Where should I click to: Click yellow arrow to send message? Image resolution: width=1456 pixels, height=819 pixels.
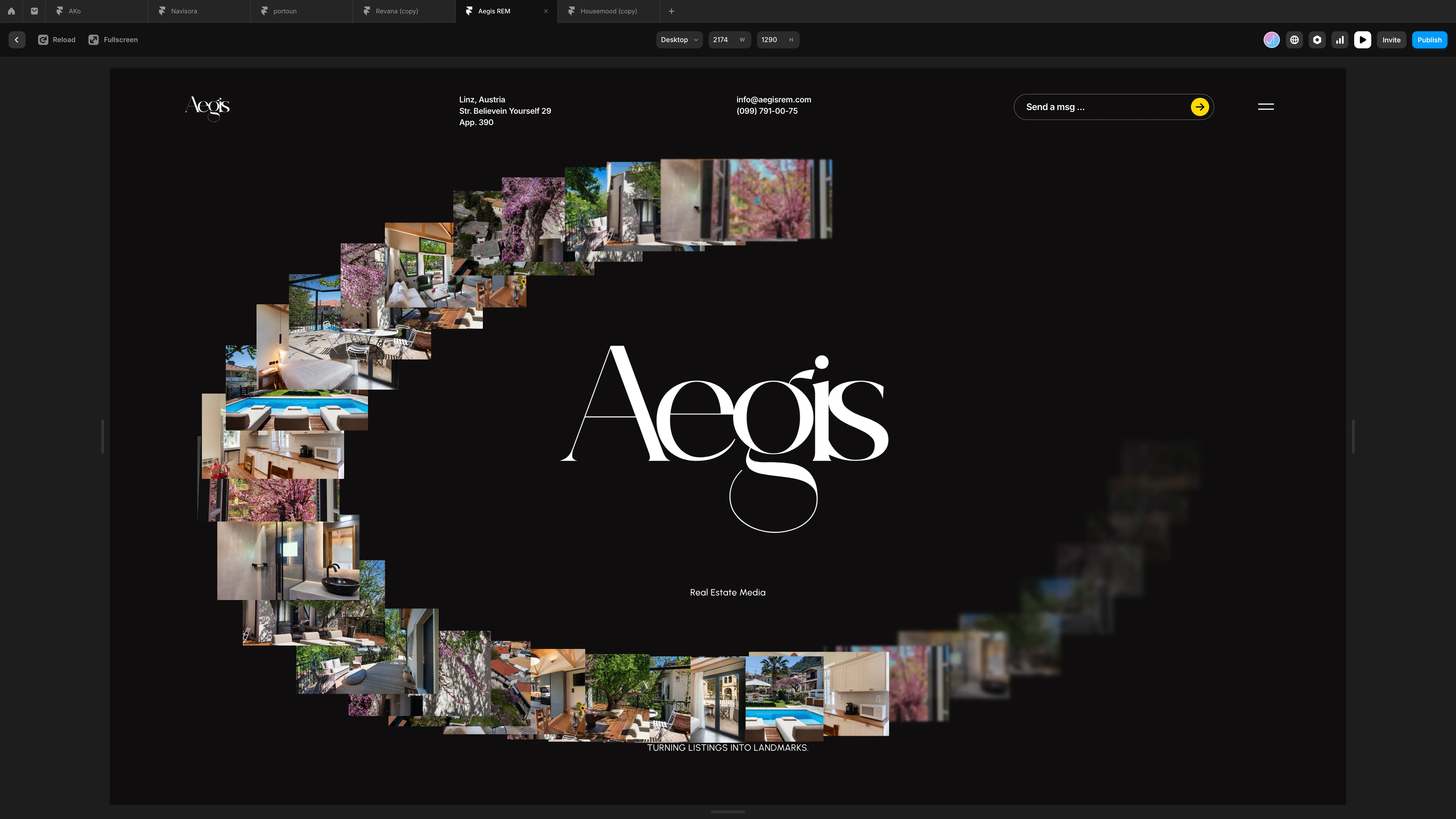pos(1199,107)
